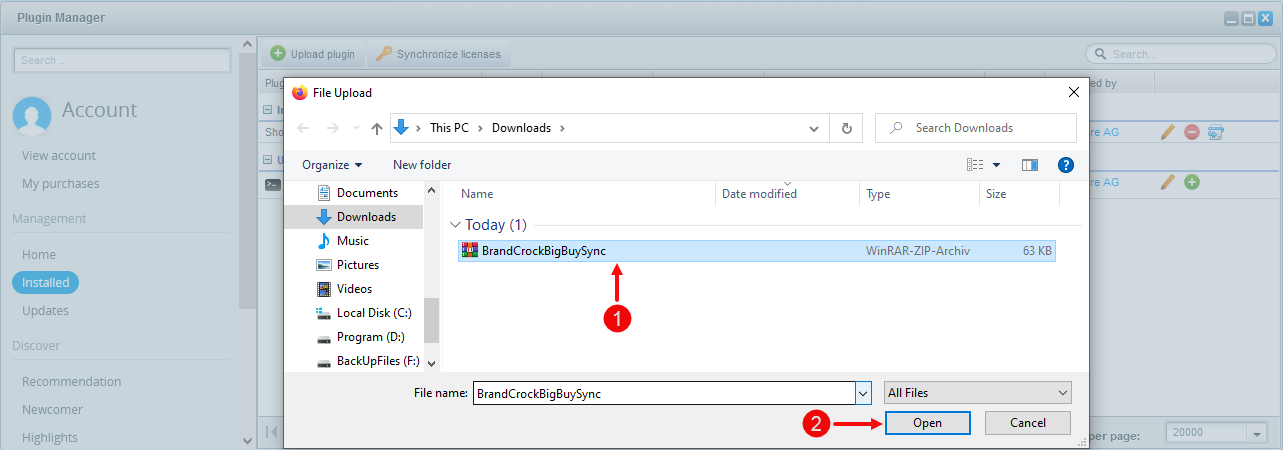
Task: Click the back arrow in File Upload
Action: click(304, 128)
